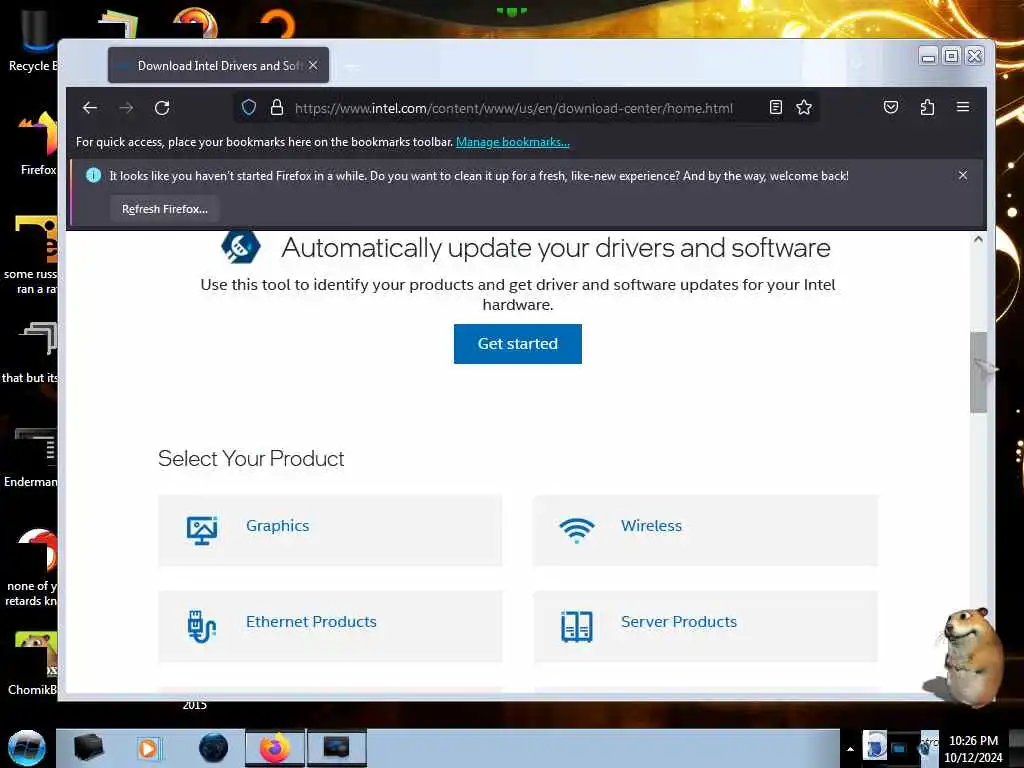The width and height of the screenshot is (1024, 768).
Task: Click the site security padlock icon
Action: [277, 108]
